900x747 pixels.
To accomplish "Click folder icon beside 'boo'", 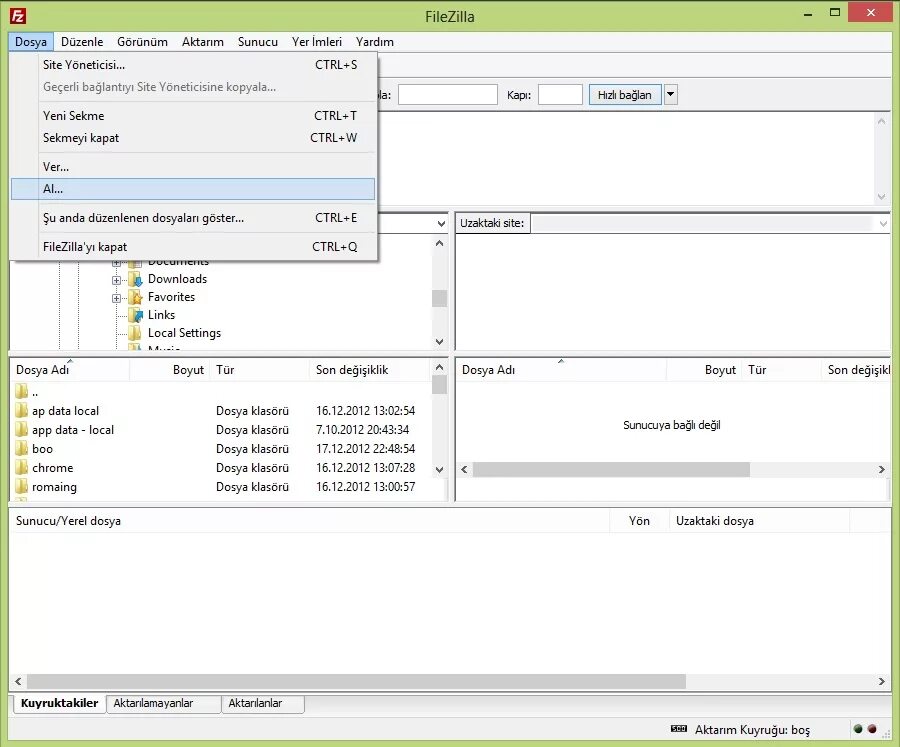I will click(21, 448).
